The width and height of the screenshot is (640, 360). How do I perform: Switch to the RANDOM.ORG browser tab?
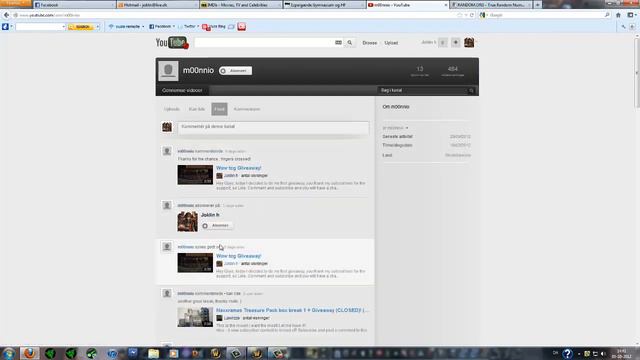point(491,5)
